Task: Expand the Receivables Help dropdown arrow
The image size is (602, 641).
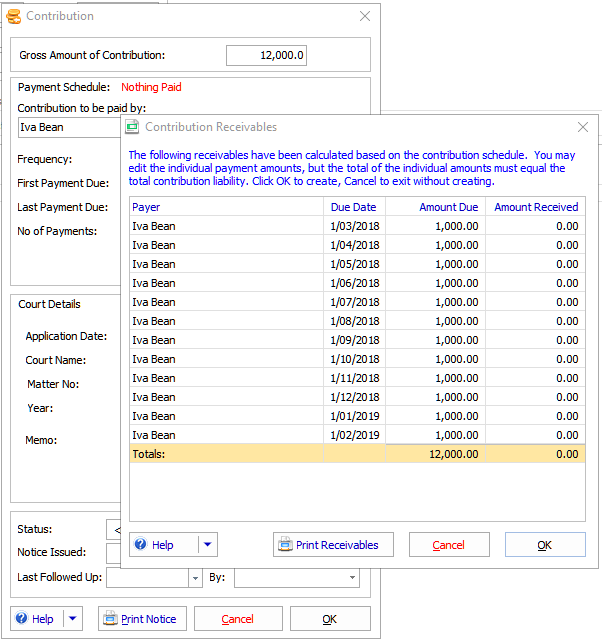Action: coord(207,545)
